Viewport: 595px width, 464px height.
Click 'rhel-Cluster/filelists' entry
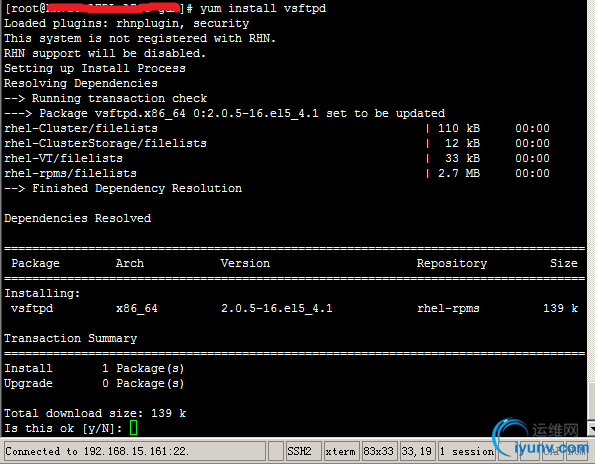tap(81, 128)
